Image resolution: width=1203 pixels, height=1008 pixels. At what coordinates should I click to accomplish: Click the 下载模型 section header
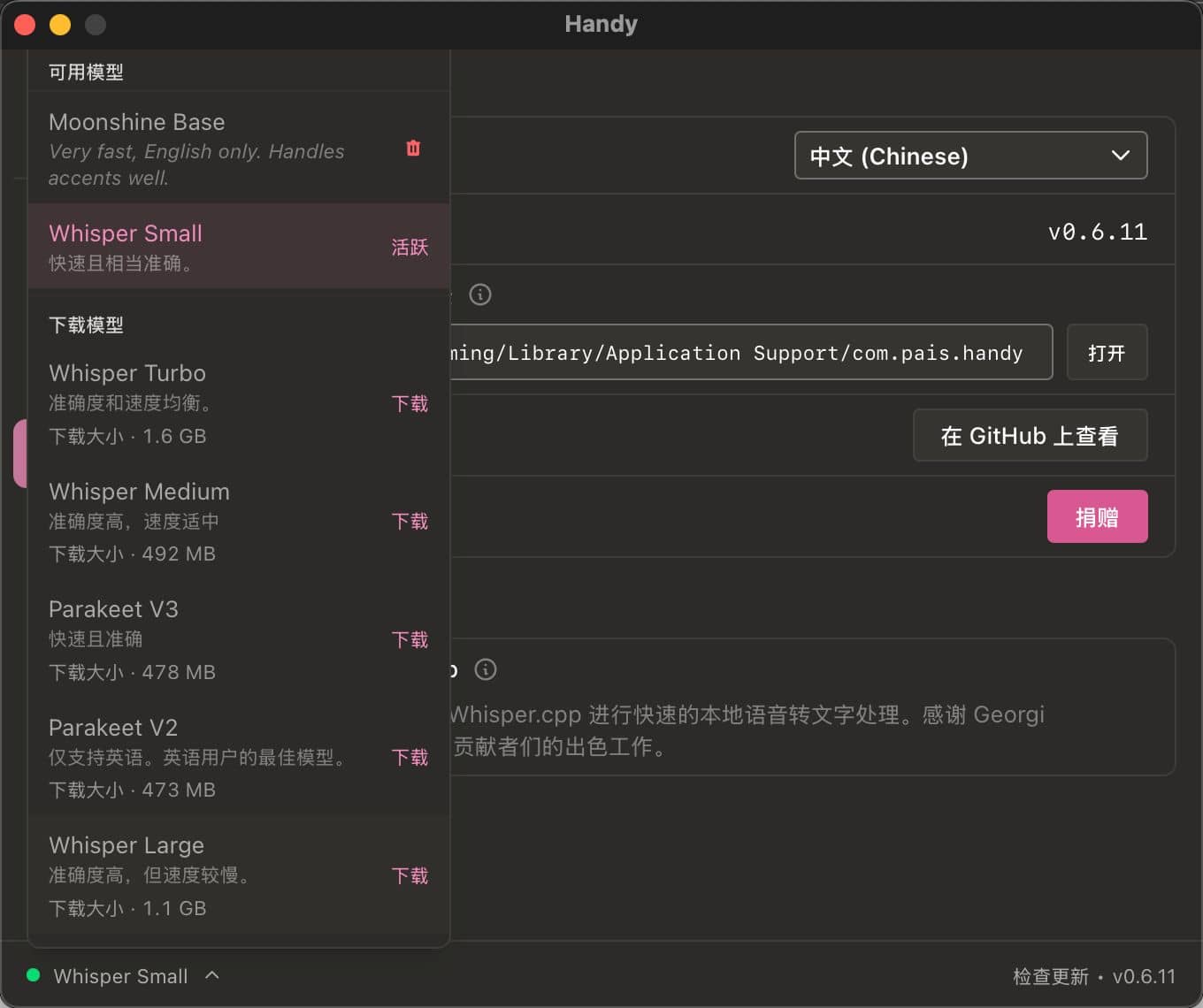tap(86, 325)
